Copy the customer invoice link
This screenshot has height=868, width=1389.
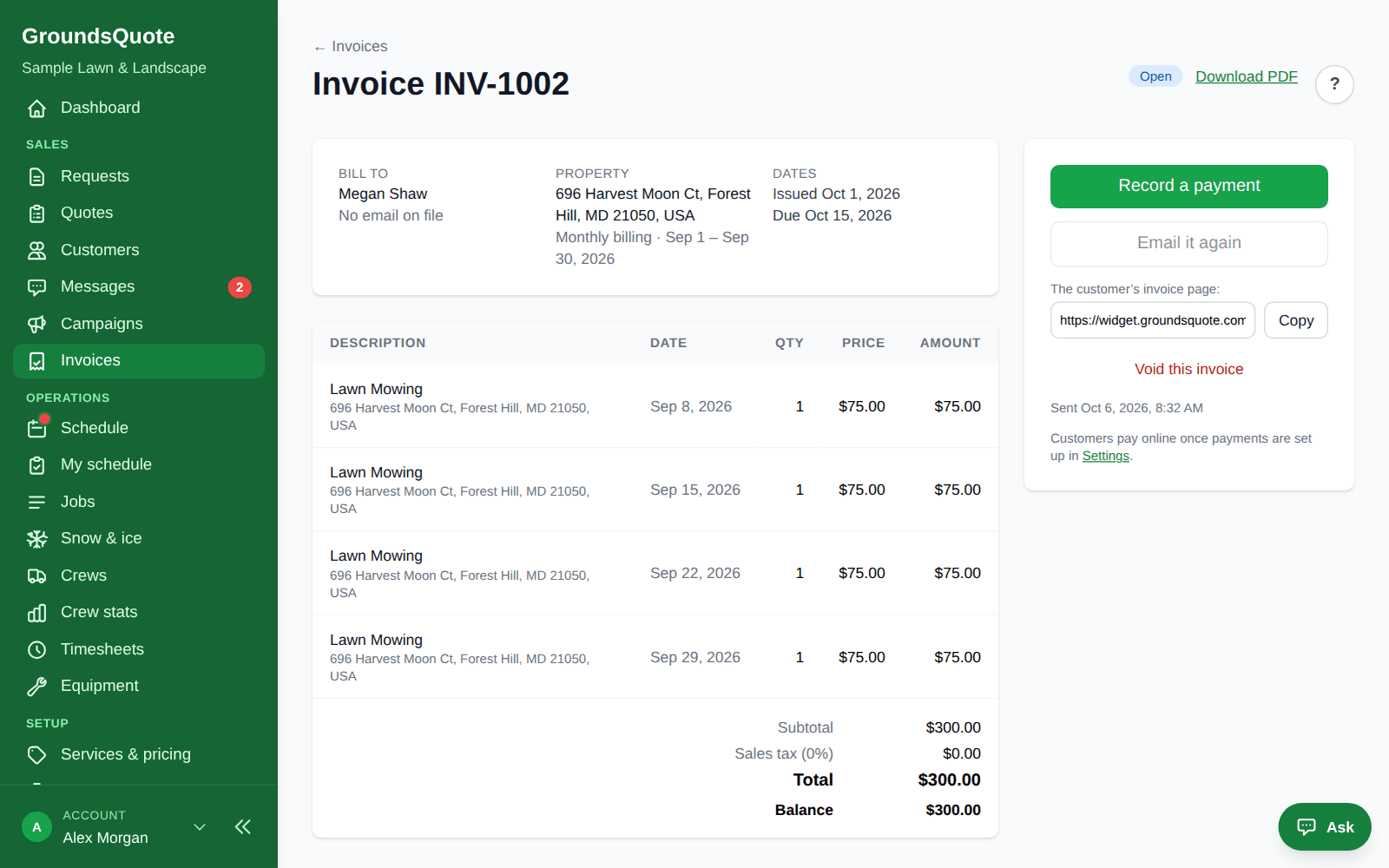(x=1296, y=320)
